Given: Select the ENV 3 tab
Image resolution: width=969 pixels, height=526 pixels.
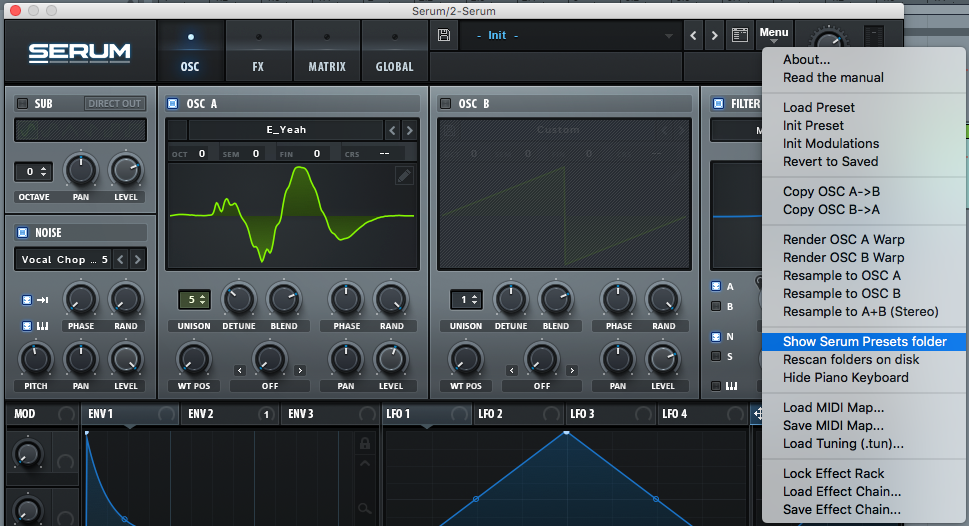Looking at the screenshot, I should (x=331, y=414).
